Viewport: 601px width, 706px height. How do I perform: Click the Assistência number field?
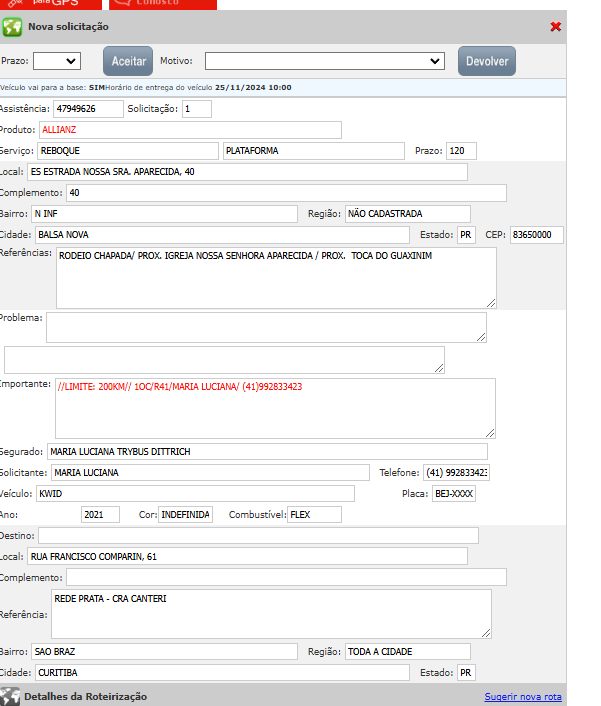pos(88,108)
